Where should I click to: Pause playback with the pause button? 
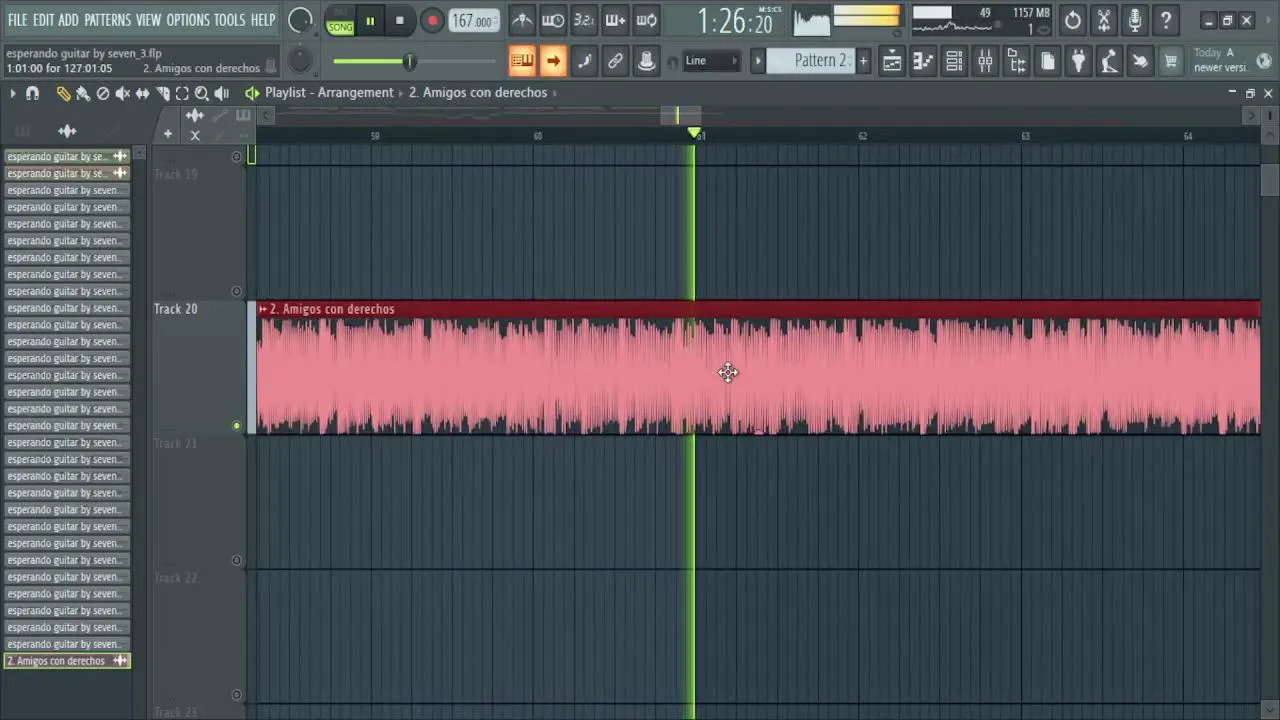[x=370, y=20]
